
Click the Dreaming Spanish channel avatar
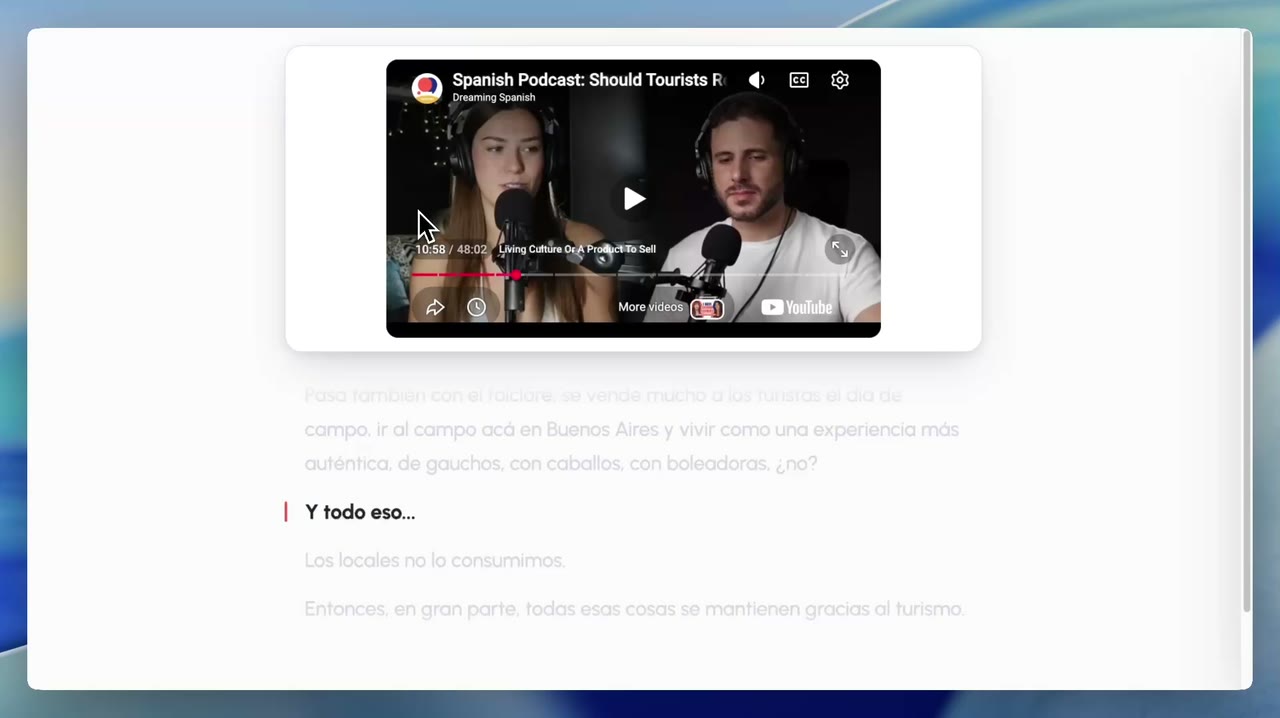pyautogui.click(x=427, y=87)
